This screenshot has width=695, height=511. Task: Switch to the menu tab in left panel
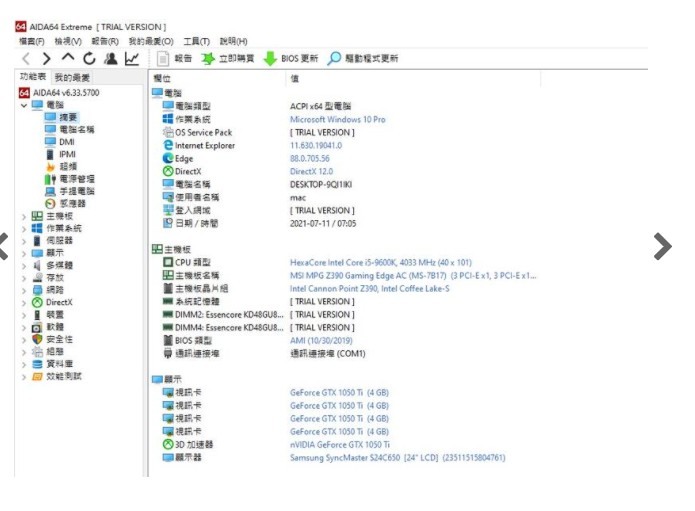33,77
